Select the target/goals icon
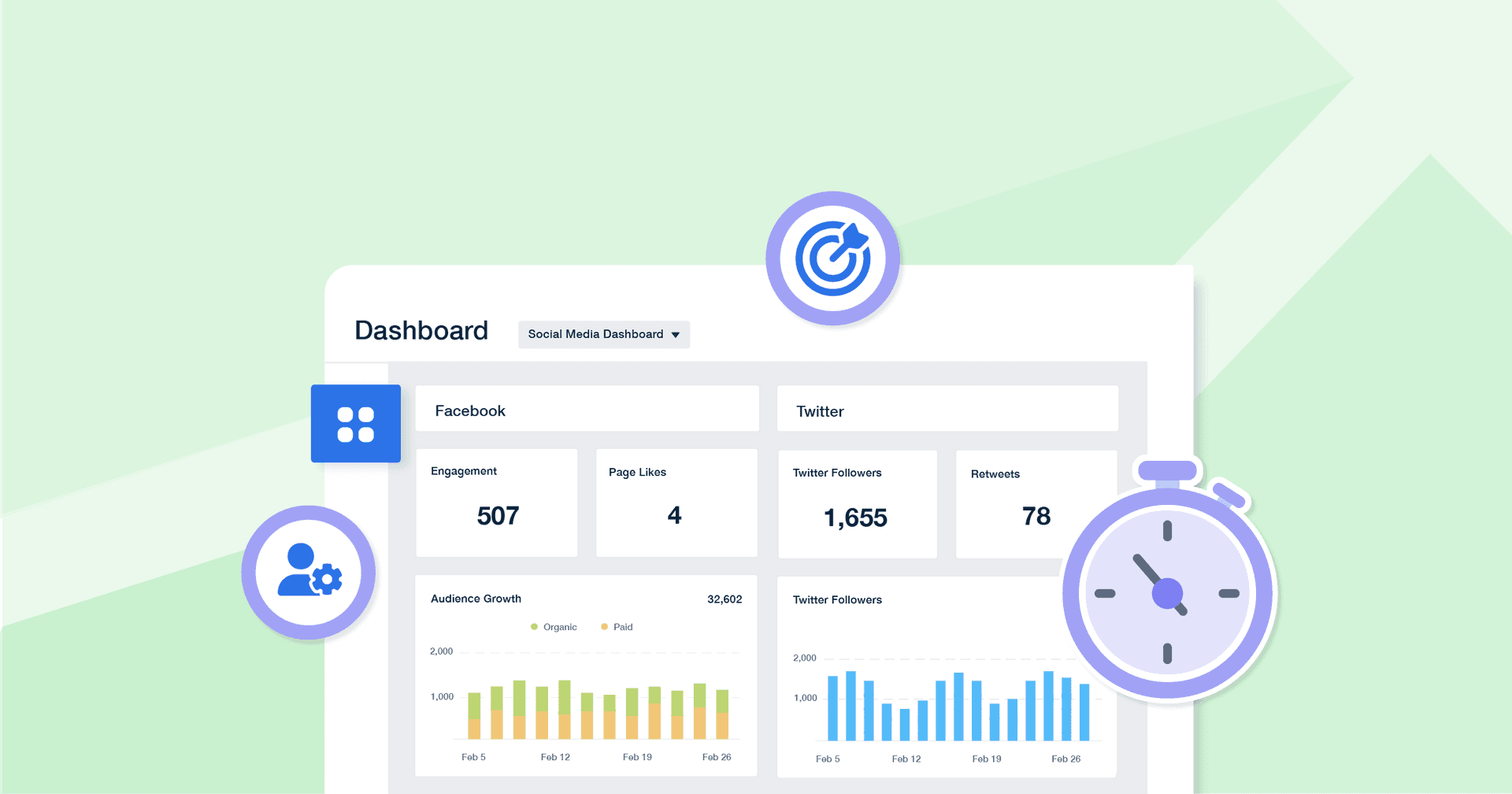This screenshot has width=1512, height=794. 832,258
